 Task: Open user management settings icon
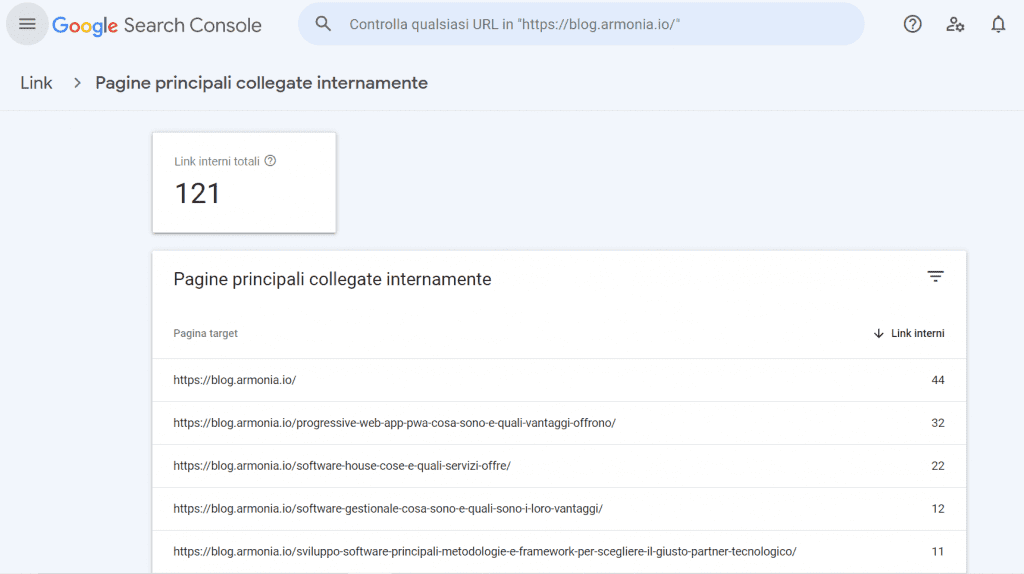[x=955, y=24]
